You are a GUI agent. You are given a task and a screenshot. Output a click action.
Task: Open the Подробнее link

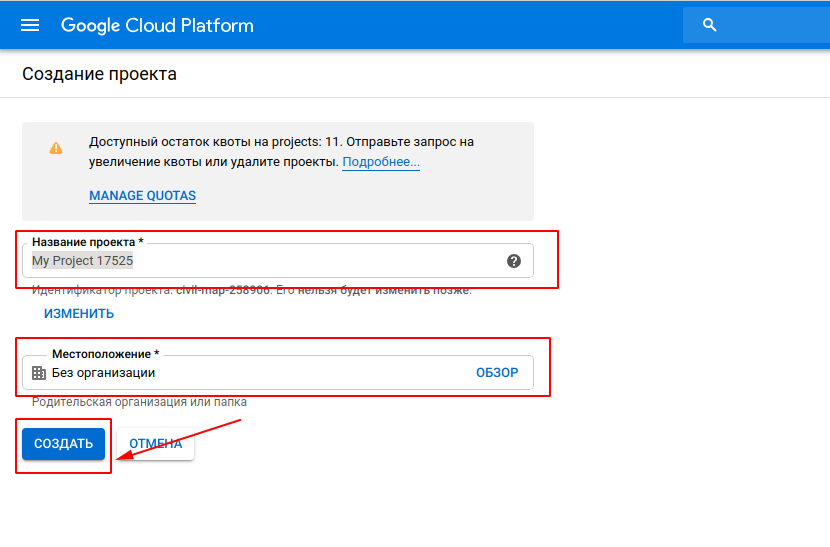381,162
